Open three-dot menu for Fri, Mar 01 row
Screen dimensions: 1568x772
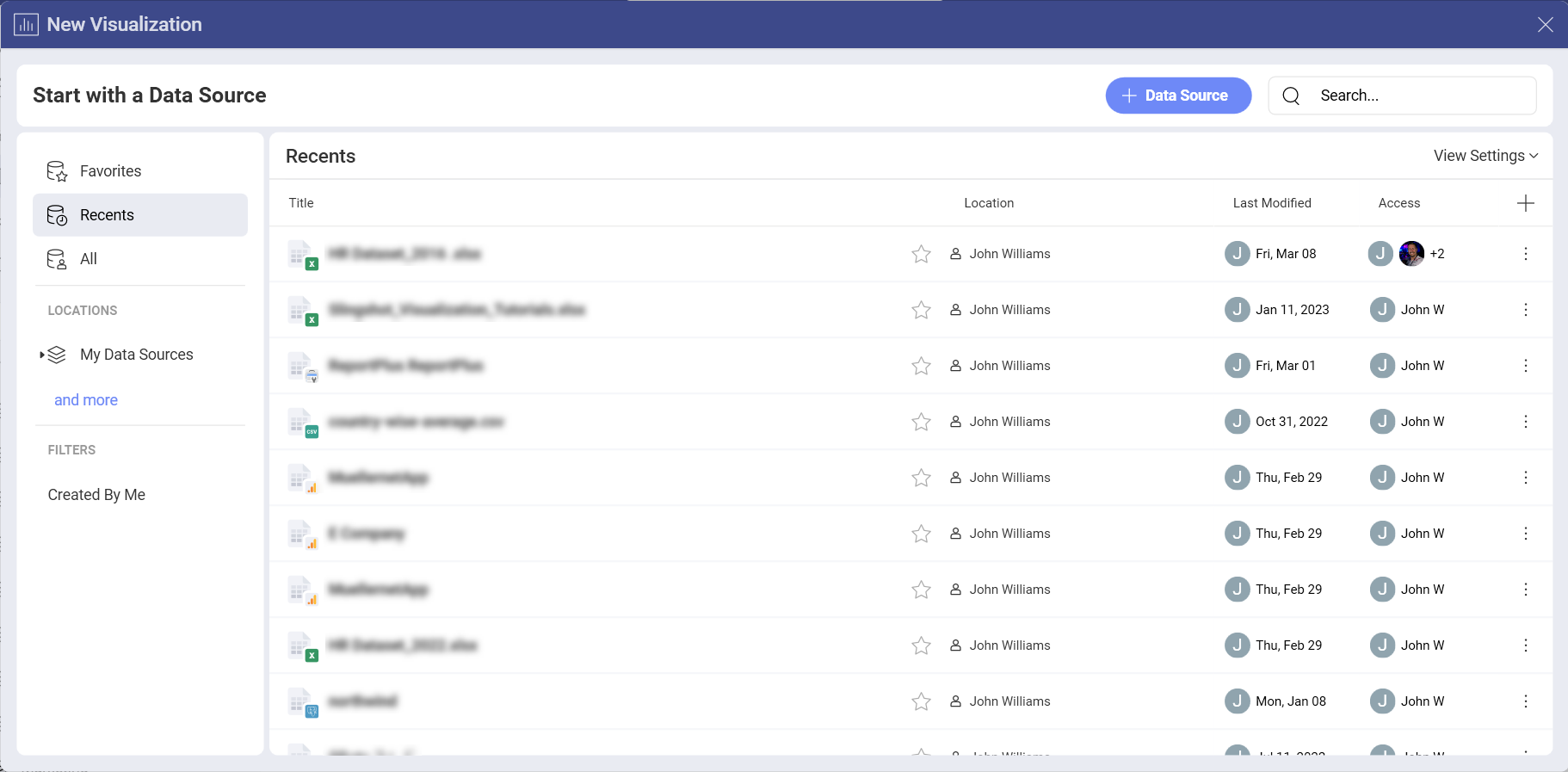tap(1525, 366)
